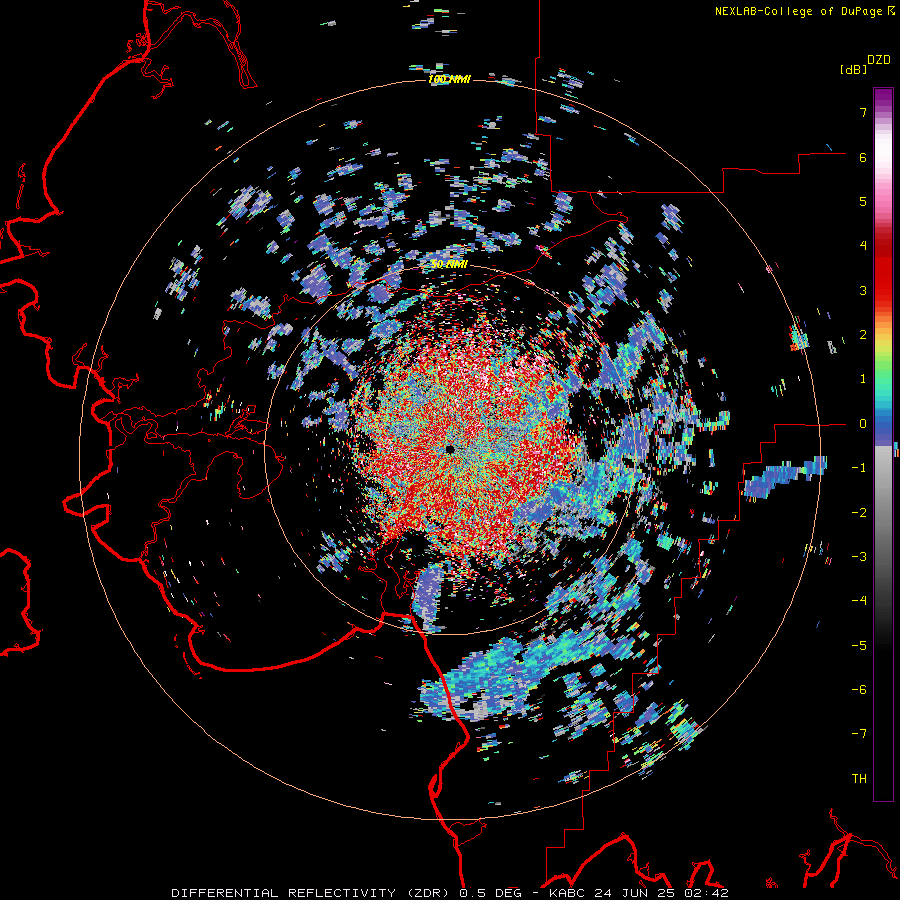Screen dimensions: 900x900
Task: Click the DZD legend title
Action: (879, 60)
